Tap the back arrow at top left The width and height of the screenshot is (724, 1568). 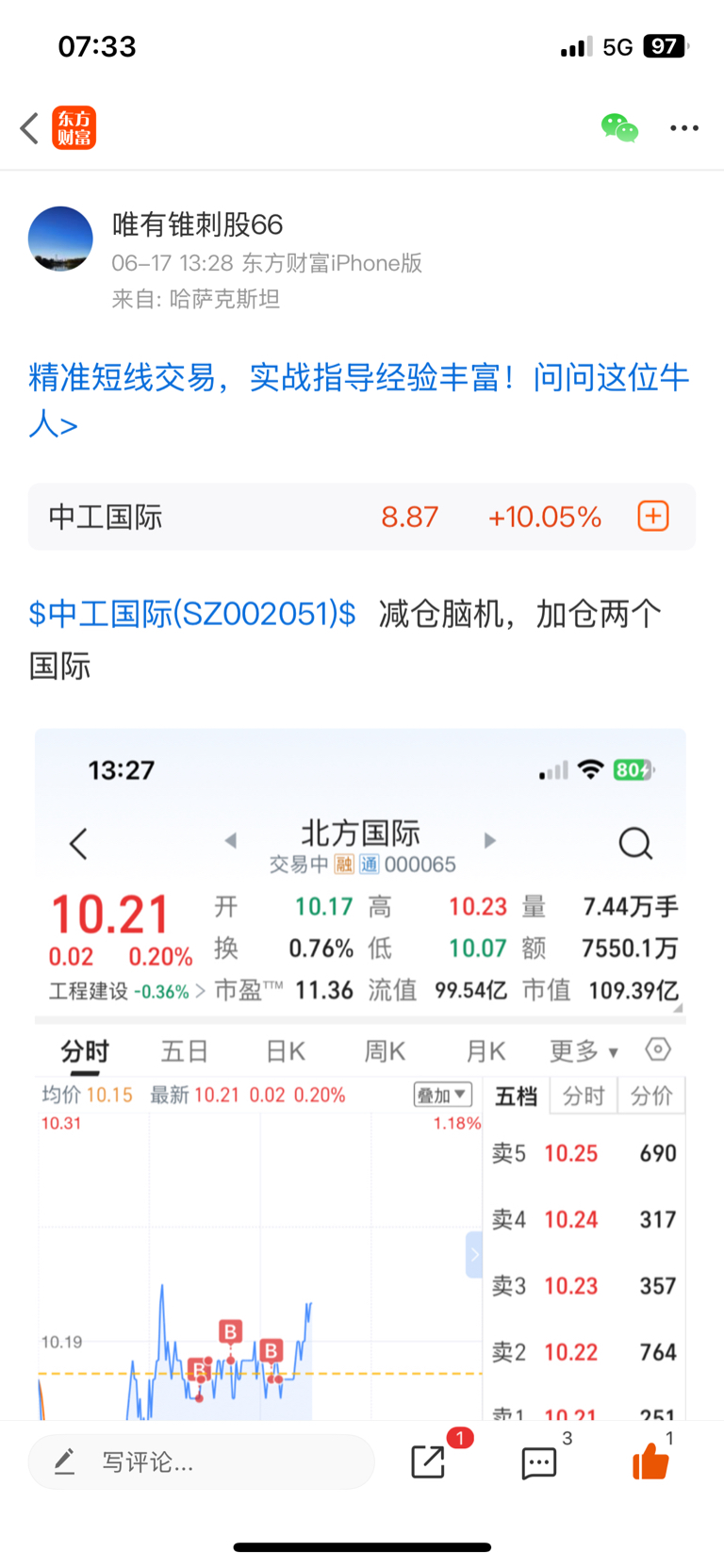click(29, 128)
